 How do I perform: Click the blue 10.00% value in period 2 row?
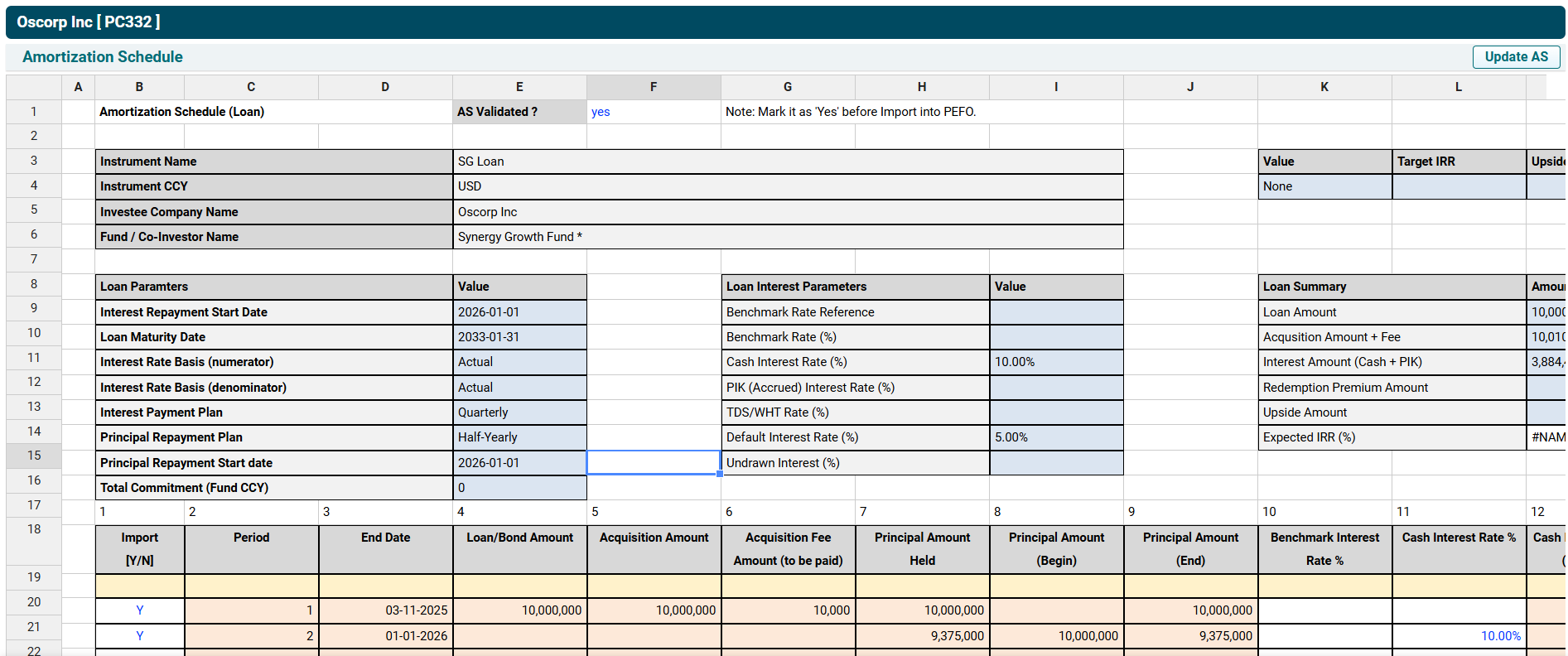1500,636
